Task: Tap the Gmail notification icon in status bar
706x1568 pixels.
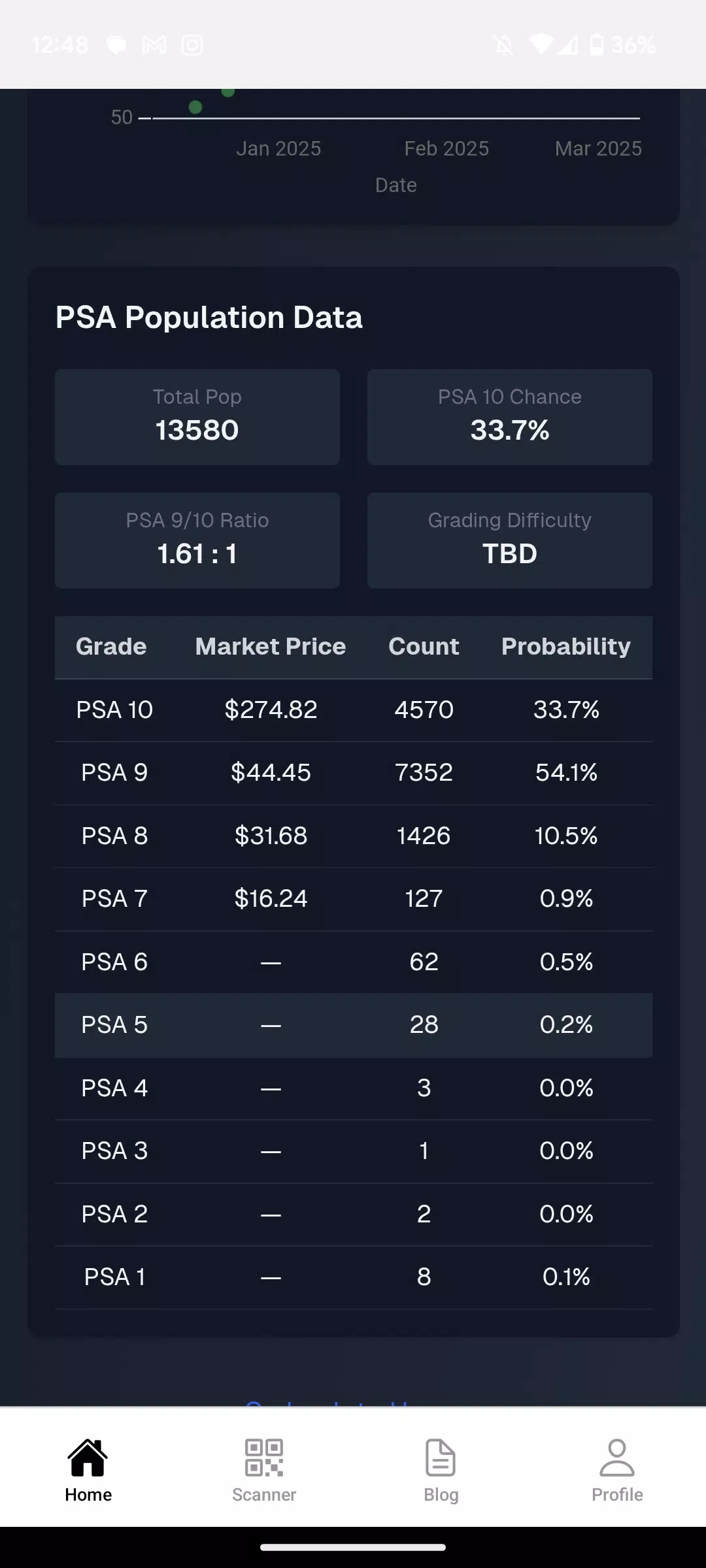Action: click(x=154, y=45)
